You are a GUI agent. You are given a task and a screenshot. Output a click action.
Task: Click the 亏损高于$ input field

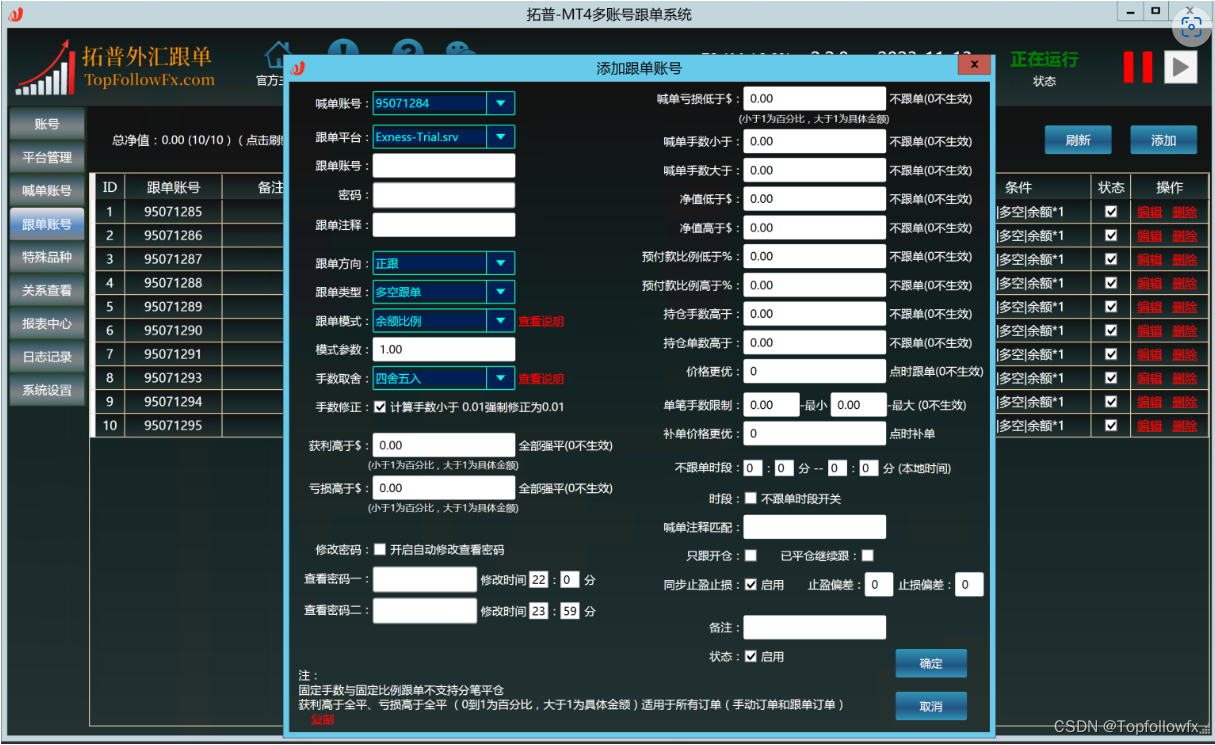(x=444, y=488)
